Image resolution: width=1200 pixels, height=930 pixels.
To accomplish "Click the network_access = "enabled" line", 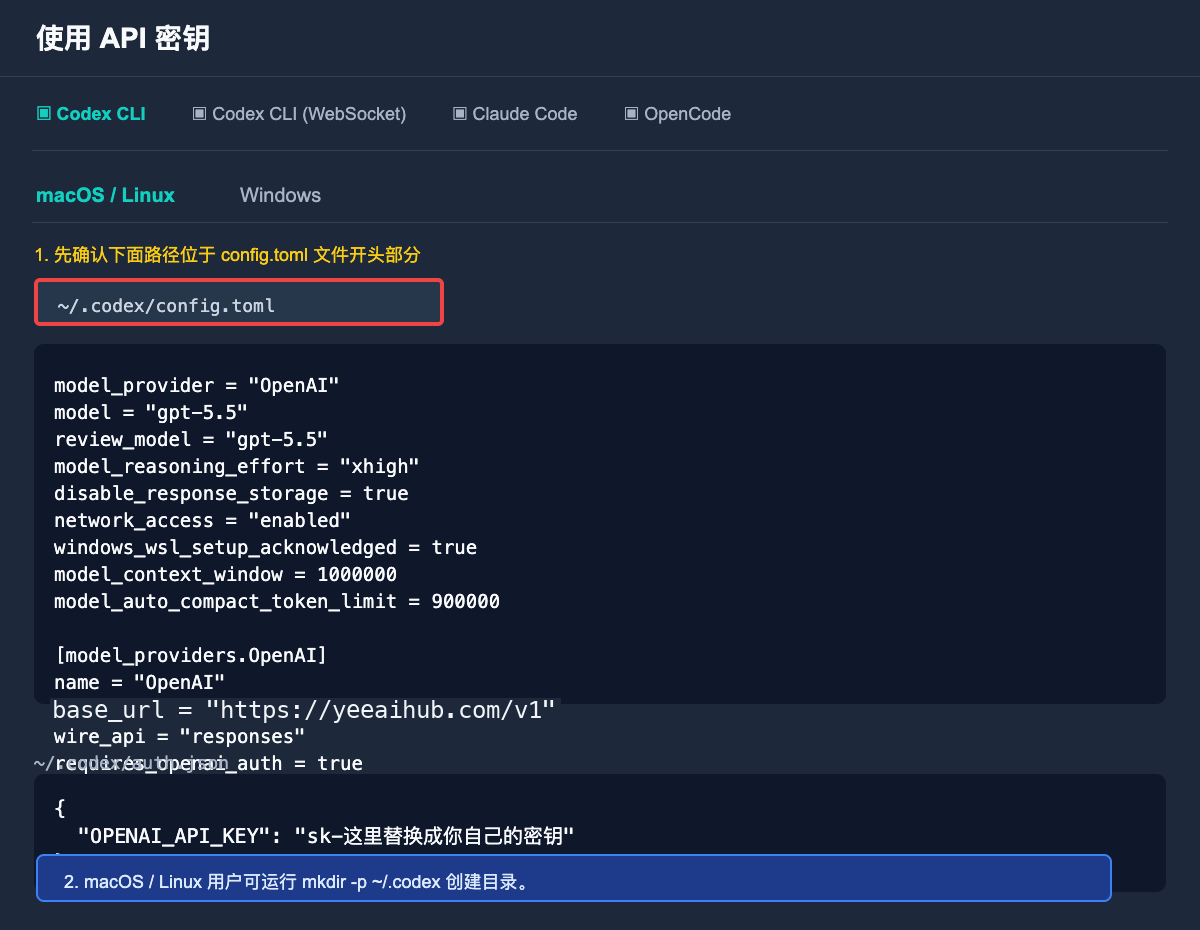I will [203, 521].
